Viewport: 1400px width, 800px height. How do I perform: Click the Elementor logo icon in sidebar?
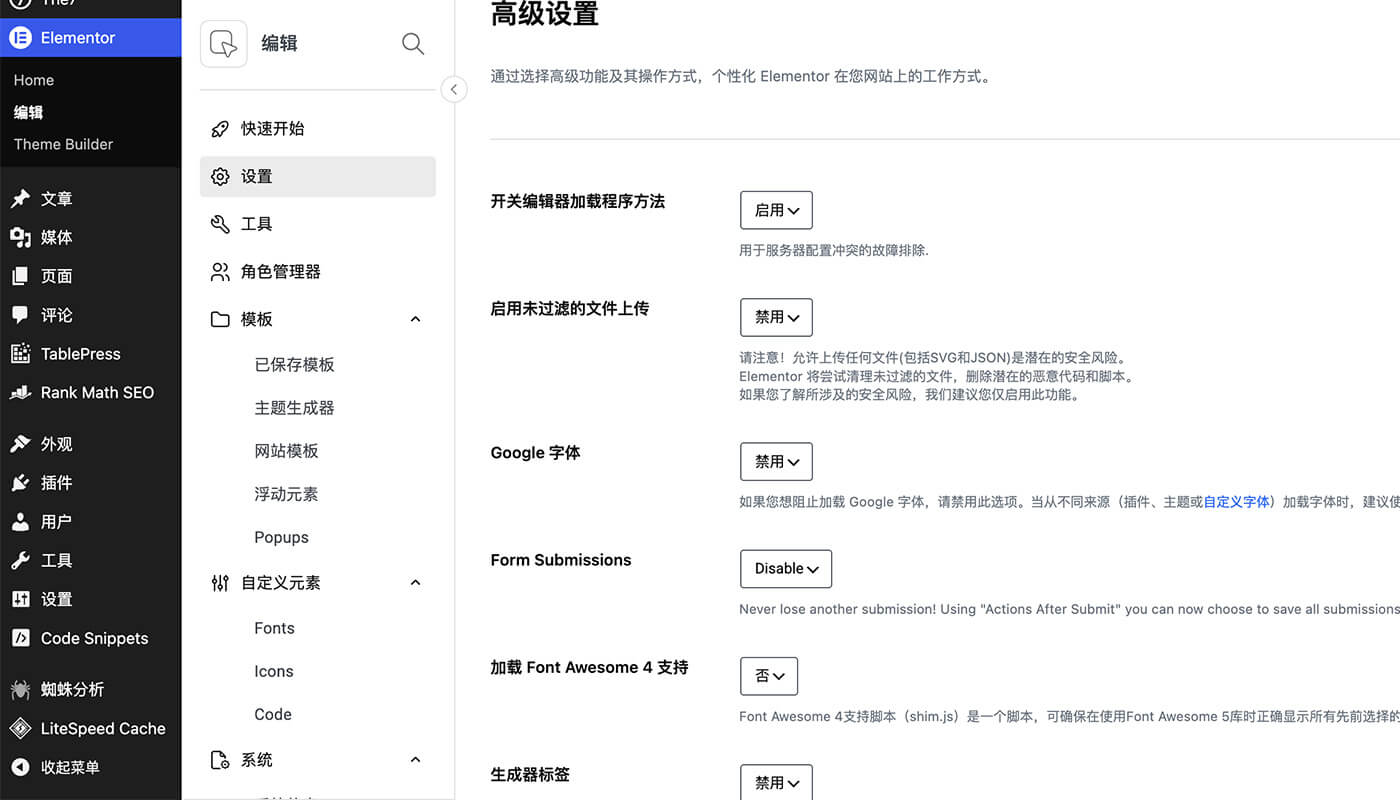click(x=20, y=38)
